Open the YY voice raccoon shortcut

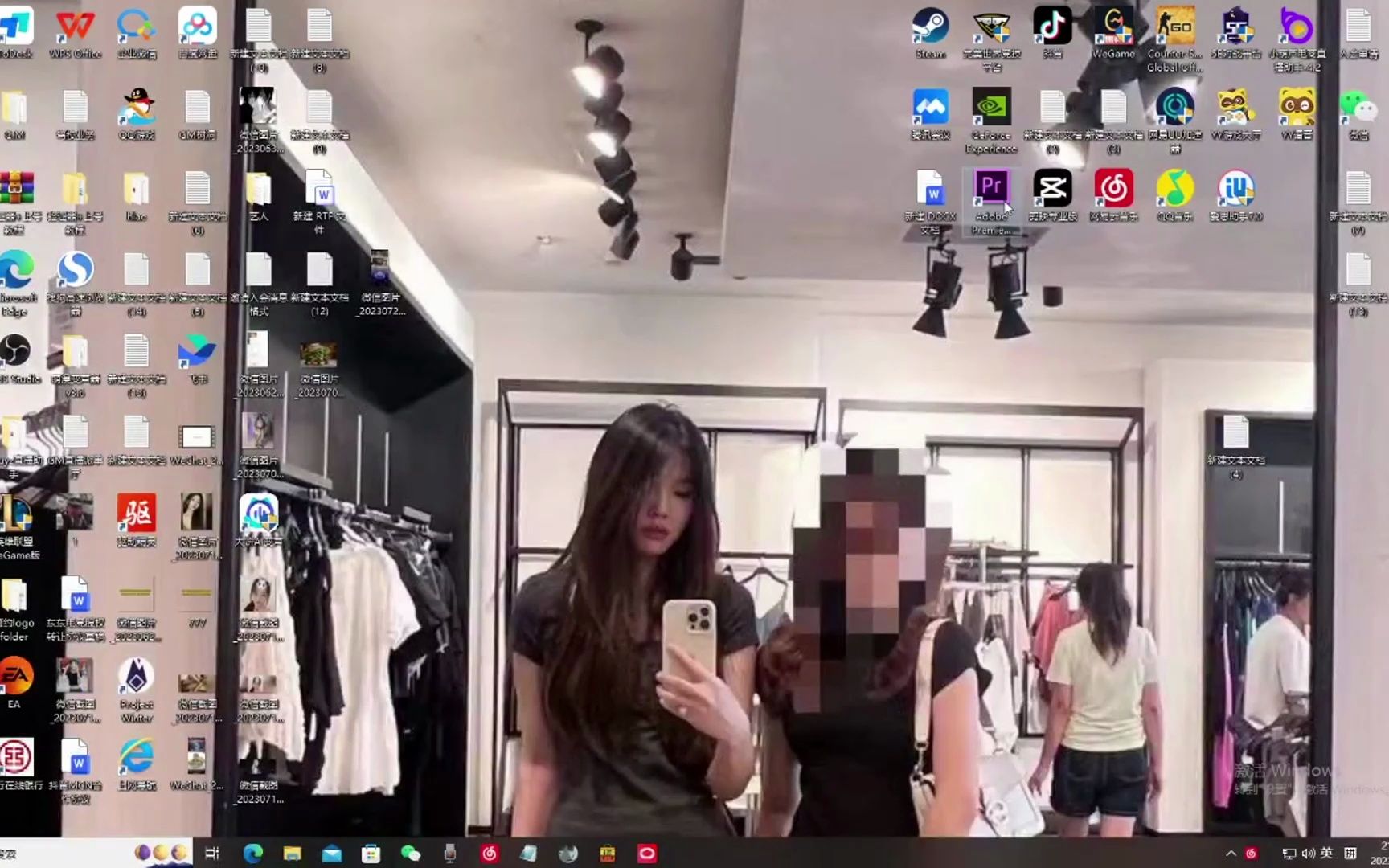(x=1297, y=114)
